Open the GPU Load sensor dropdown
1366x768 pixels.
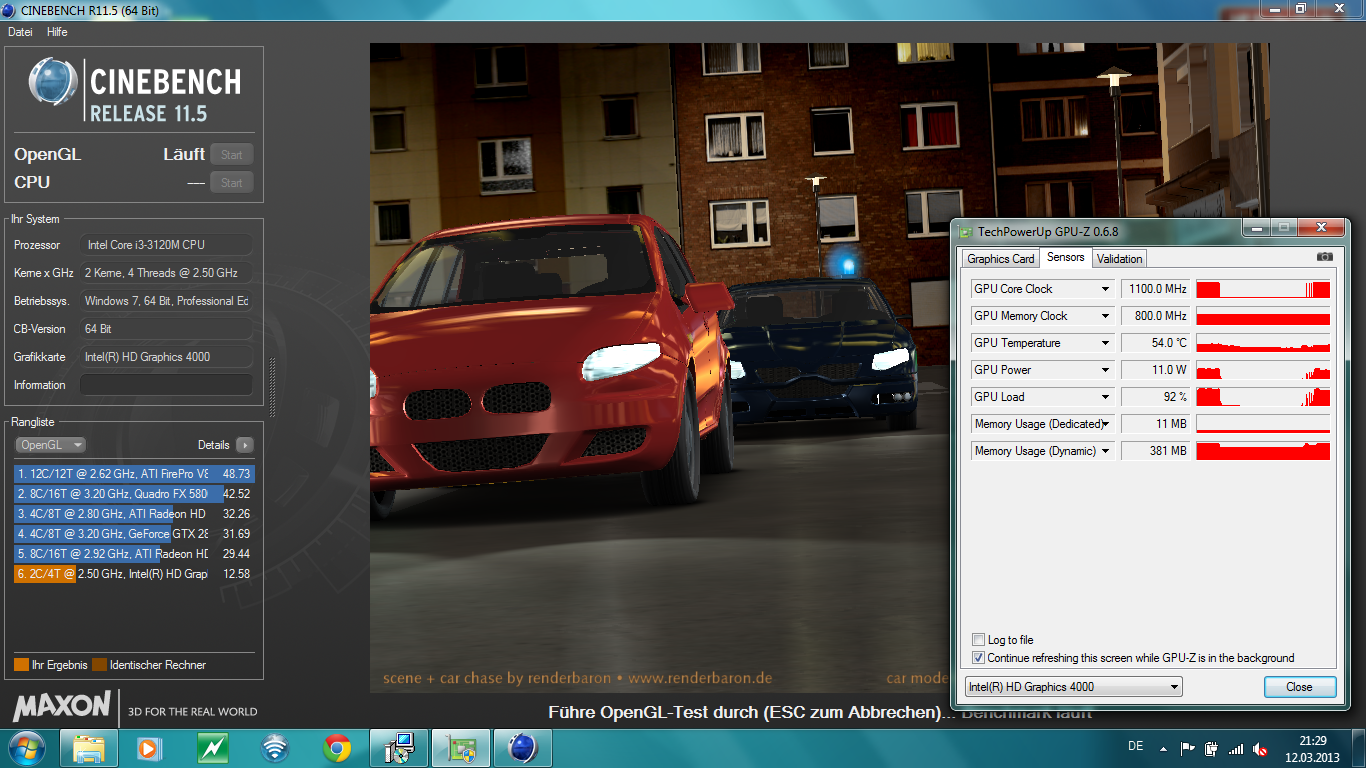(1105, 397)
